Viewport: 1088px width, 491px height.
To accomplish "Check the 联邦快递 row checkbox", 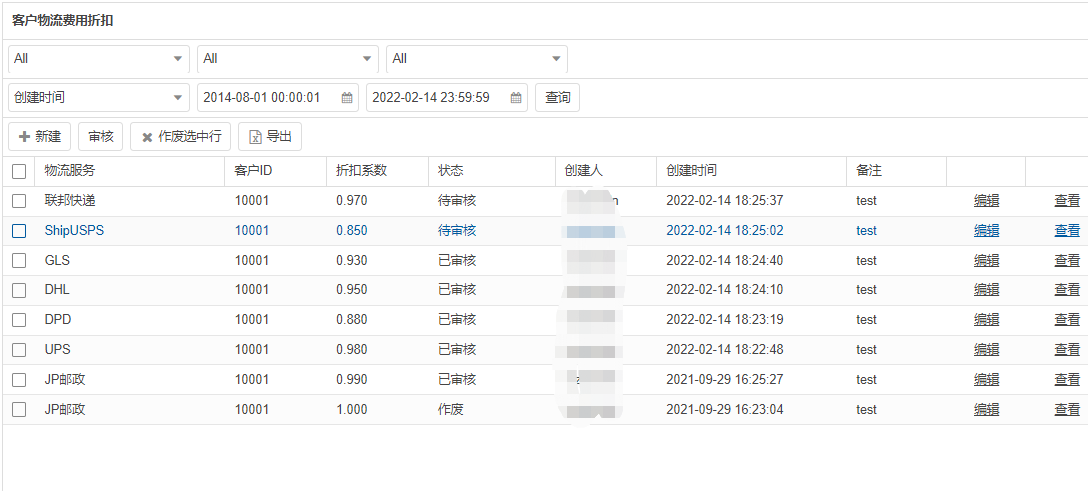I will [19, 201].
